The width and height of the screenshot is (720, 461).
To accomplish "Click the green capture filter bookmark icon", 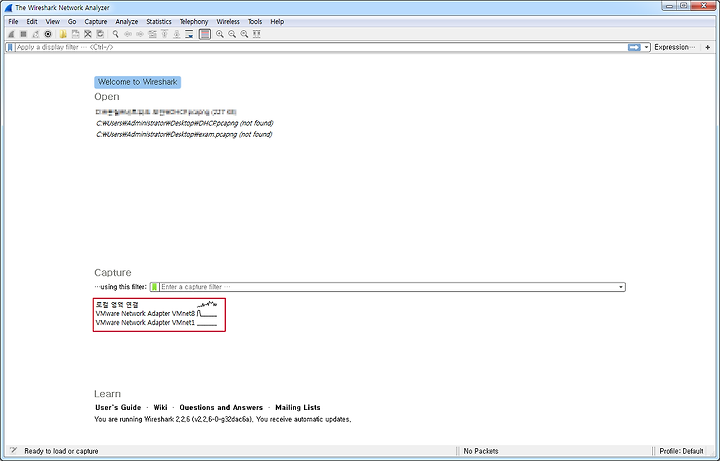I will [x=155, y=287].
